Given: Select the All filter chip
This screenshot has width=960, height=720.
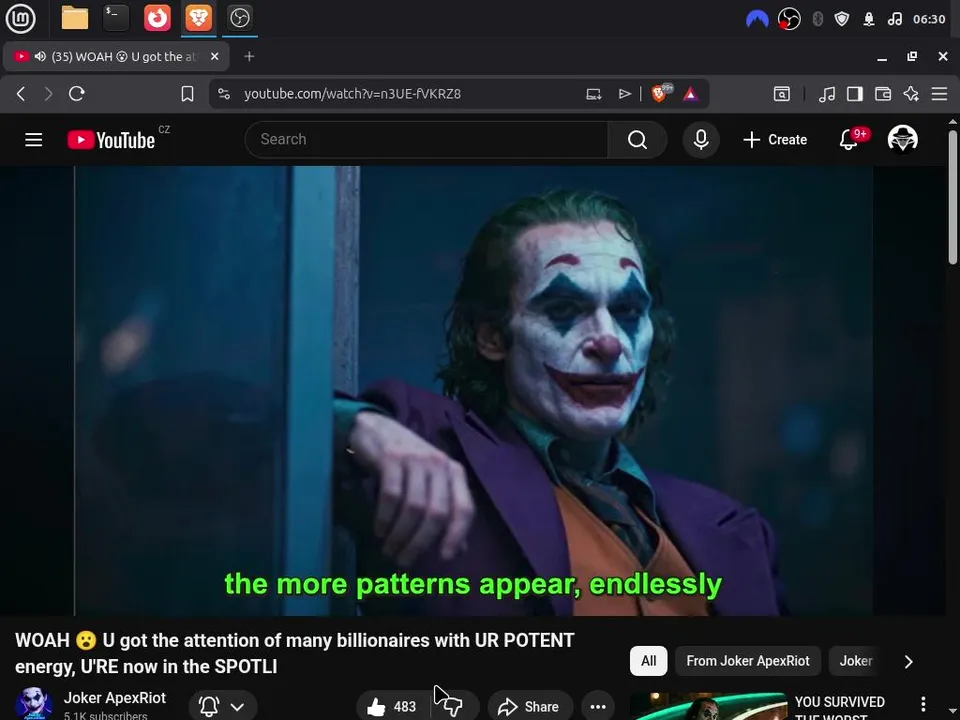Looking at the screenshot, I should [648, 661].
